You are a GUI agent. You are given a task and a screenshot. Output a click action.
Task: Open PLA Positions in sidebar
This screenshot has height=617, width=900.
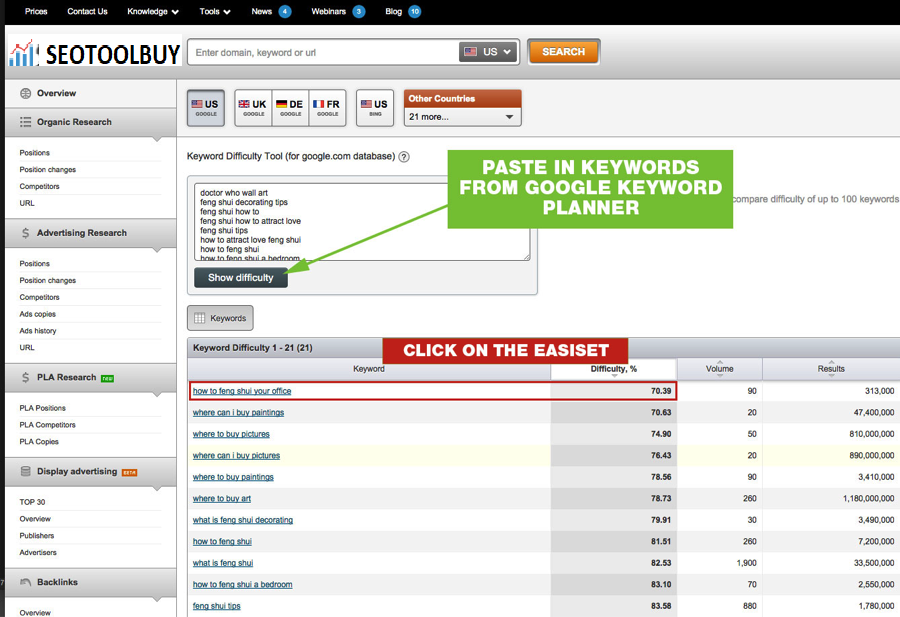42,408
